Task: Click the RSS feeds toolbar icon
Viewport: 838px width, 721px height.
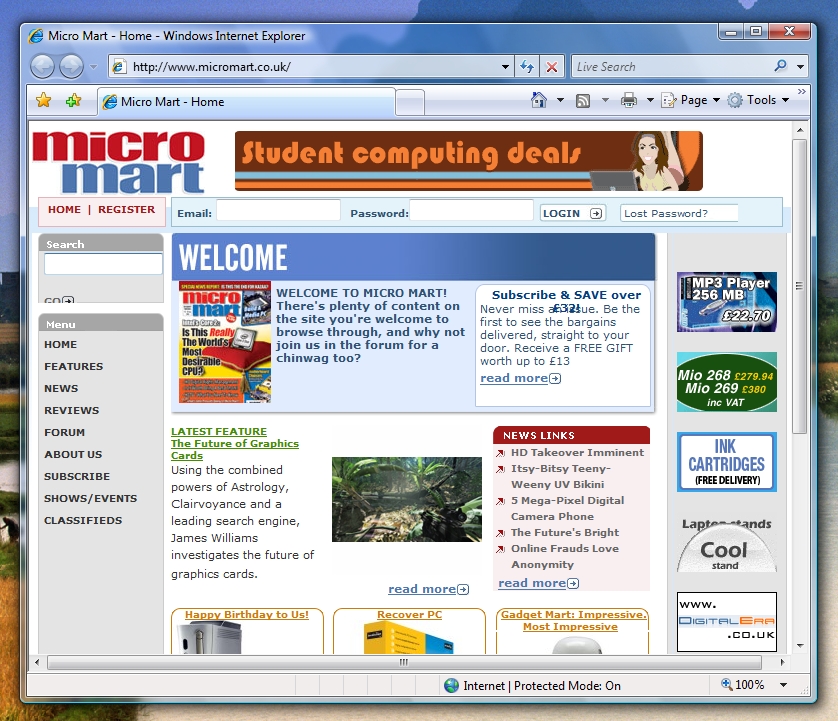Action: 583,100
